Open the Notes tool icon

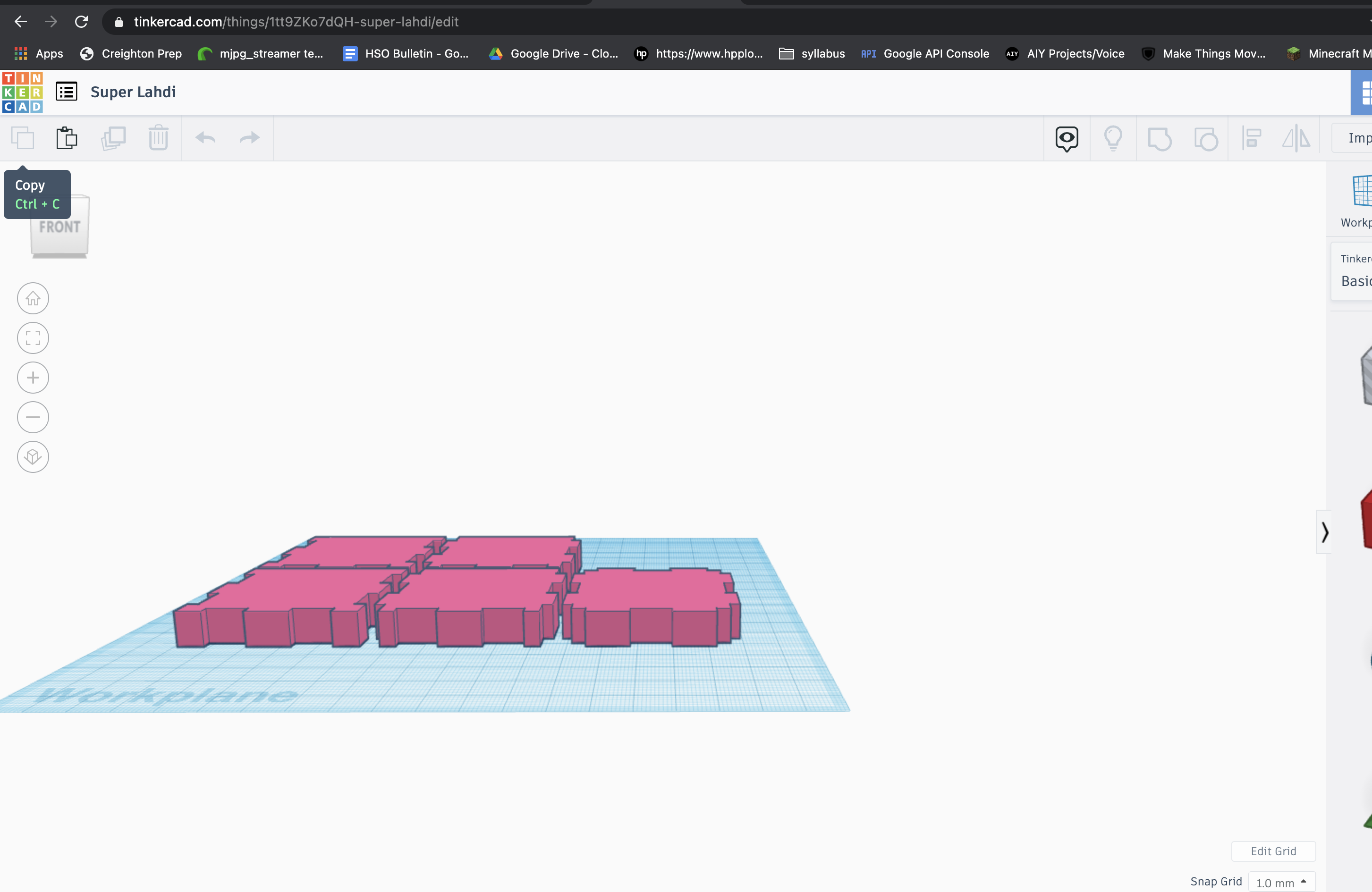point(1067,138)
